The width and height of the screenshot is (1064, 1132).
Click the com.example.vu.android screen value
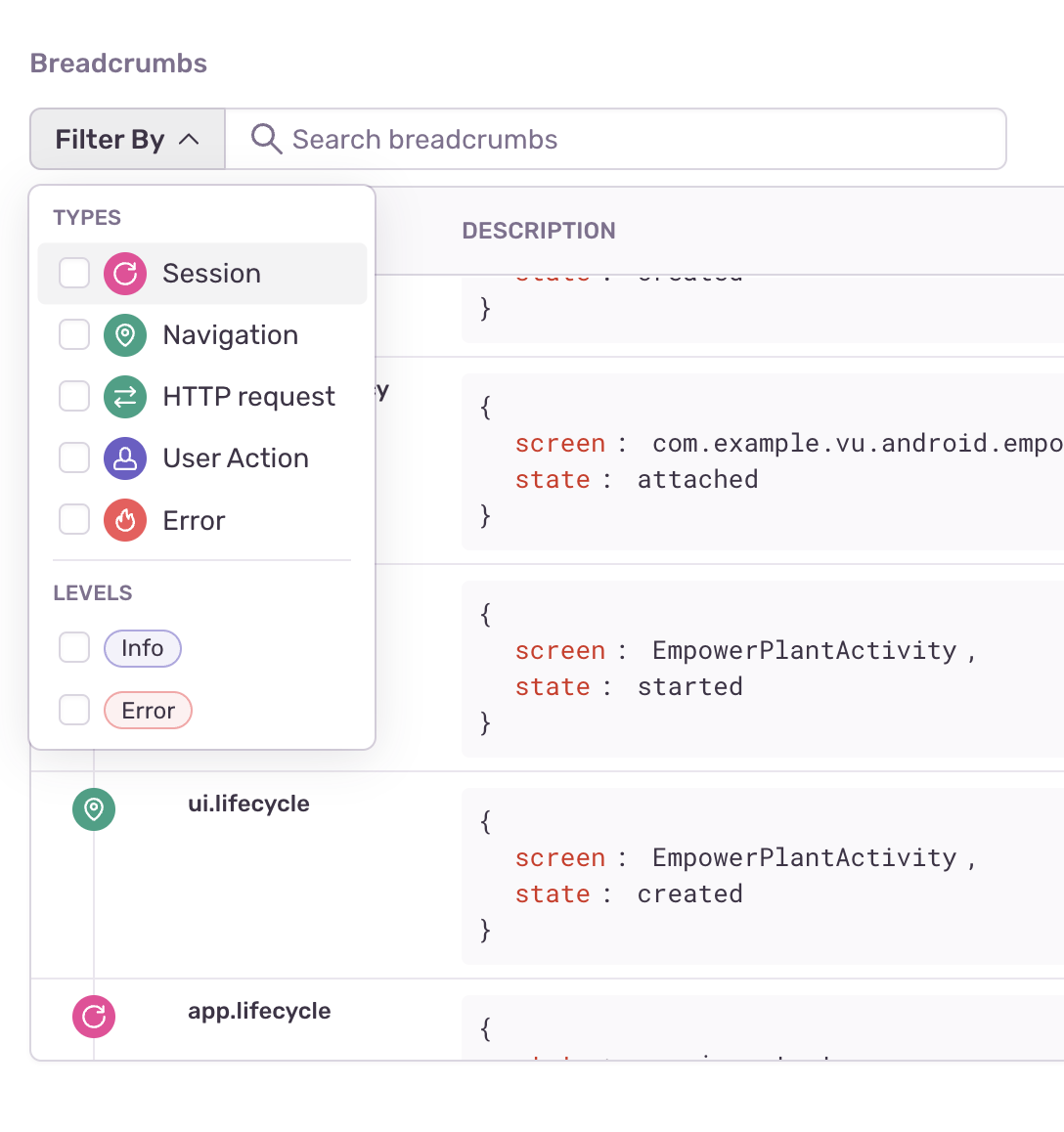point(858,443)
